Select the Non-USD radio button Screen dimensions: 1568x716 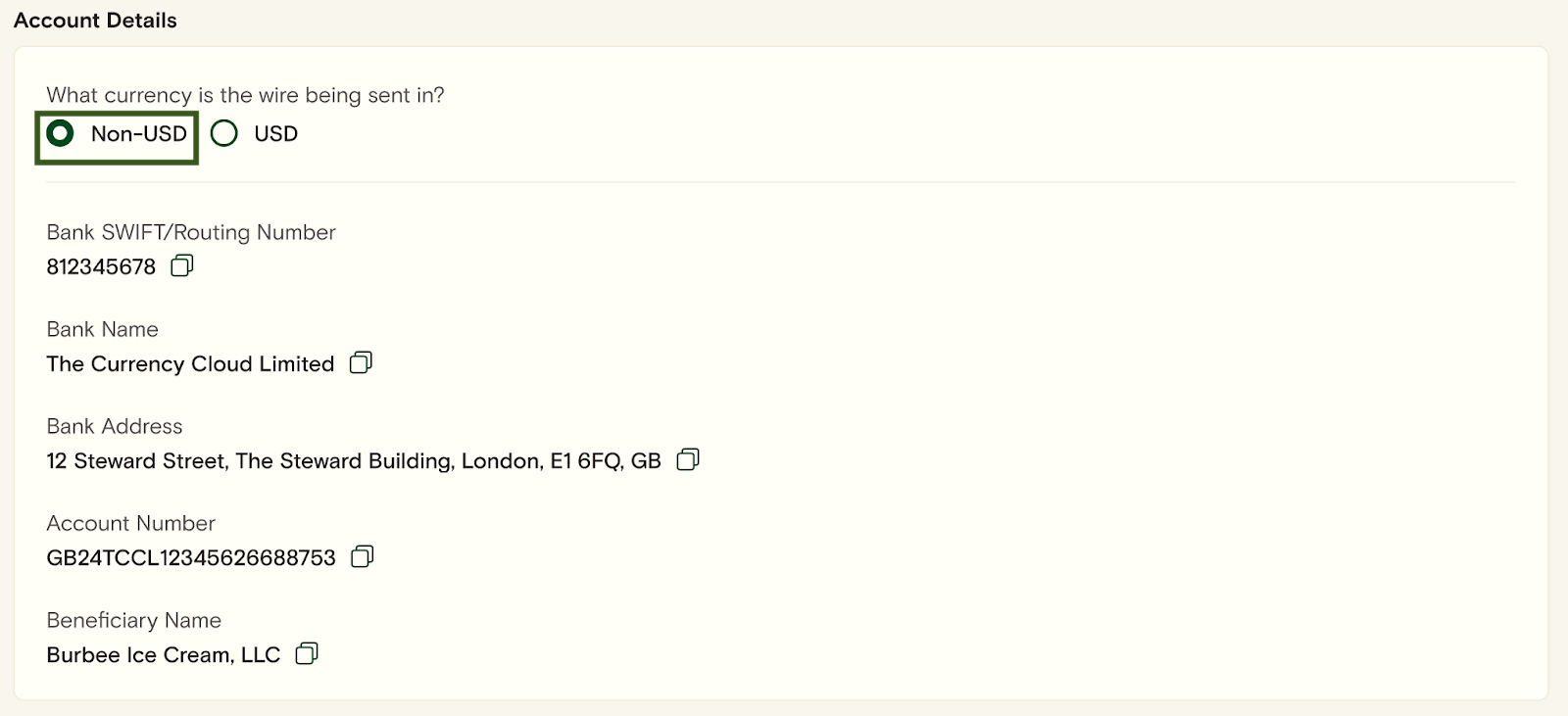click(60, 133)
